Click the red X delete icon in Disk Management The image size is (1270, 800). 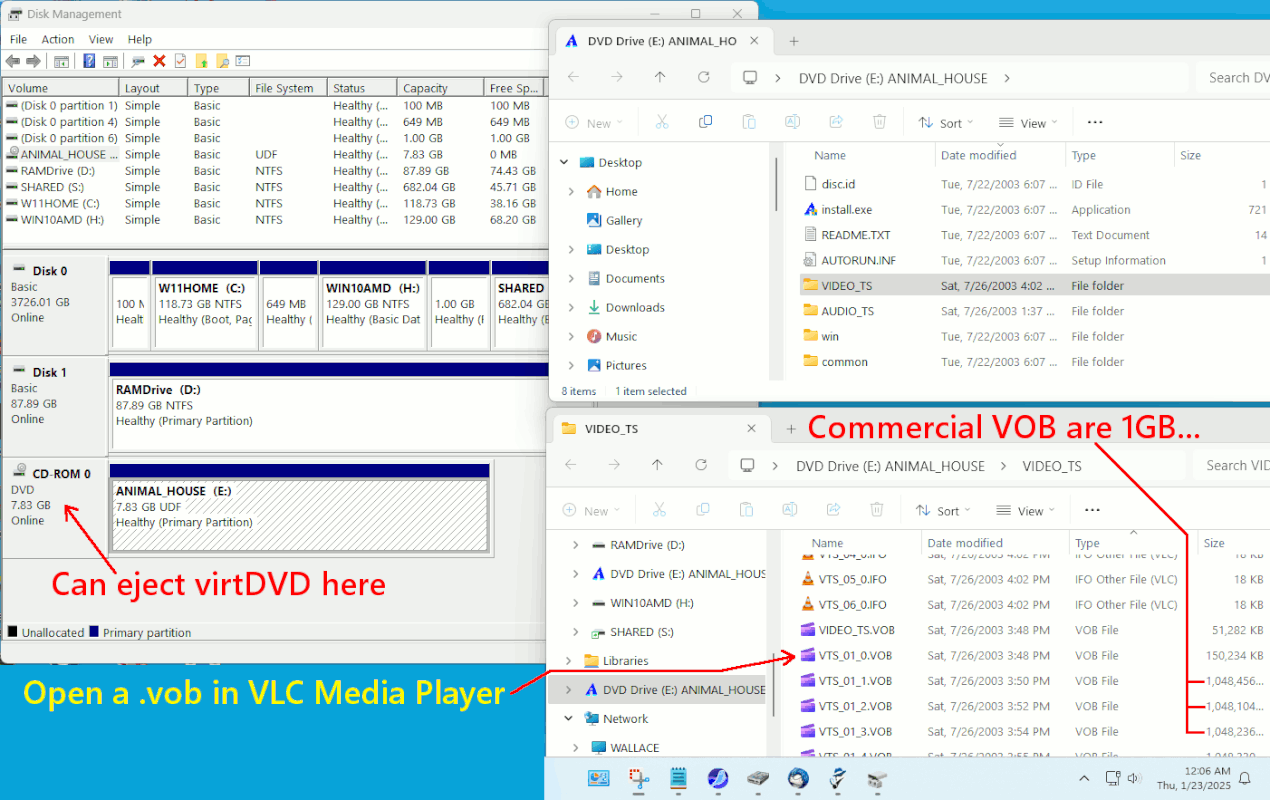point(158,62)
